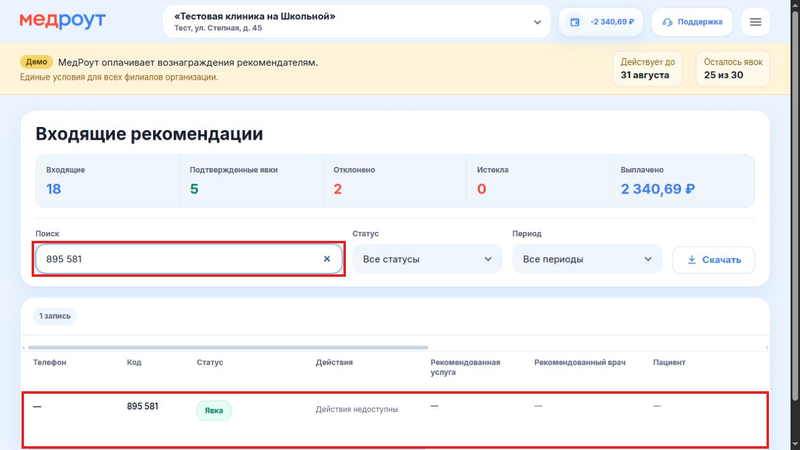Click the scroll-left arrow of the table scrollbar
Viewport: 800px width, 450px height.
[23, 347]
